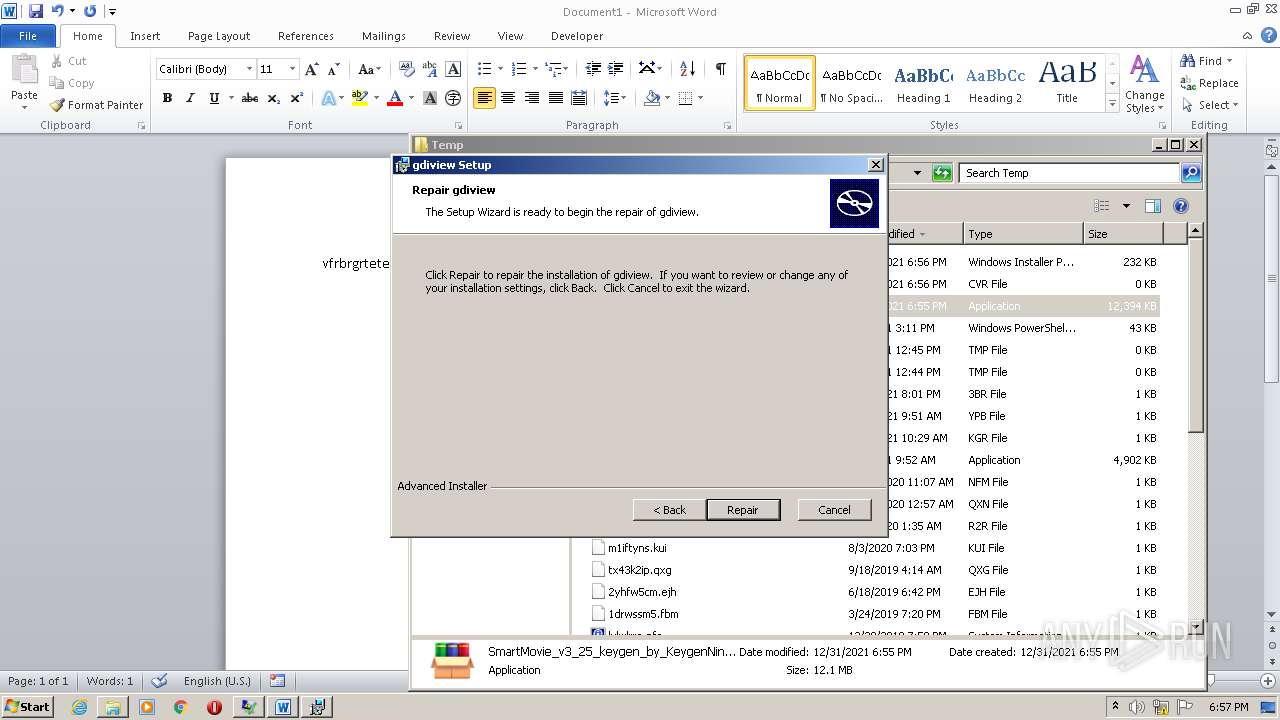The width and height of the screenshot is (1280, 720).
Task: Apply underline formatting
Action: pyautogui.click(x=214, y=98)
